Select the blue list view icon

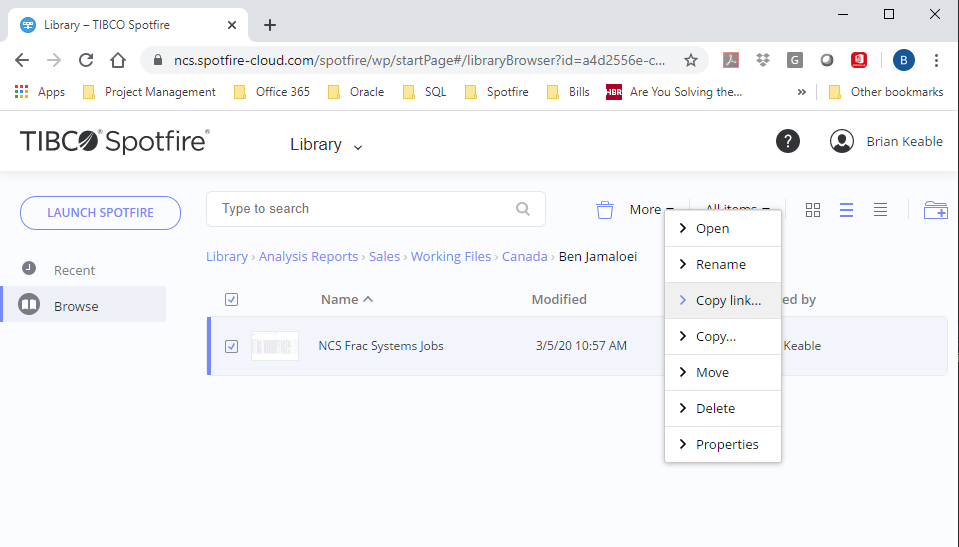[x=846, y=210]
